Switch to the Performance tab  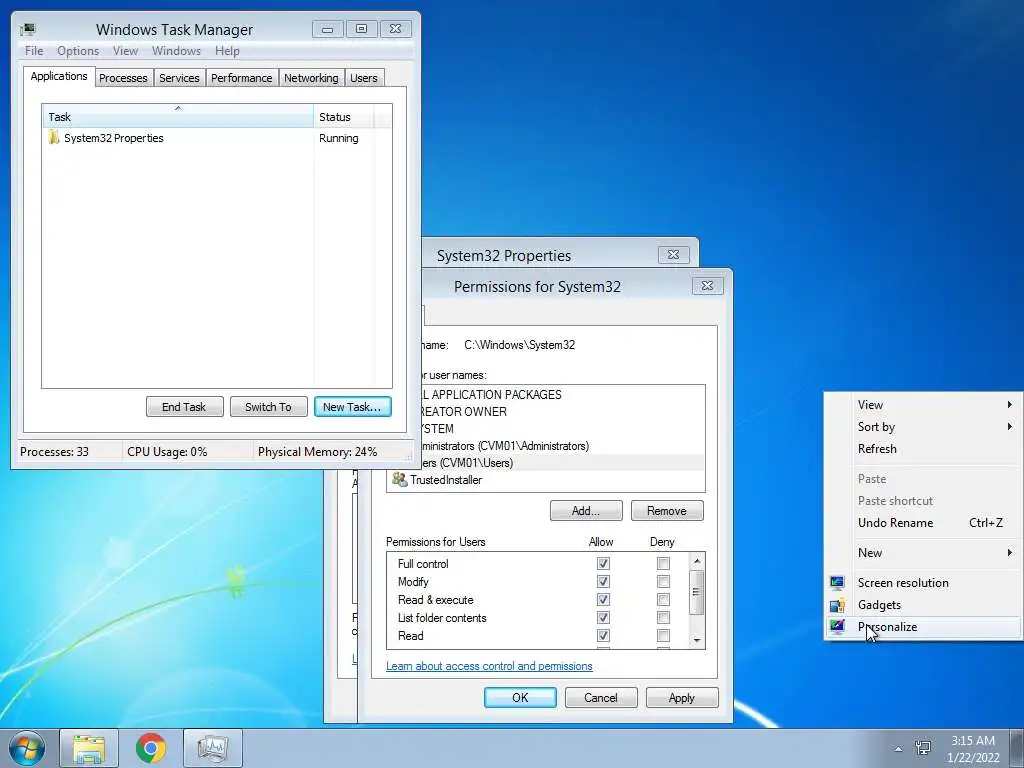click(x=242, y=78)
